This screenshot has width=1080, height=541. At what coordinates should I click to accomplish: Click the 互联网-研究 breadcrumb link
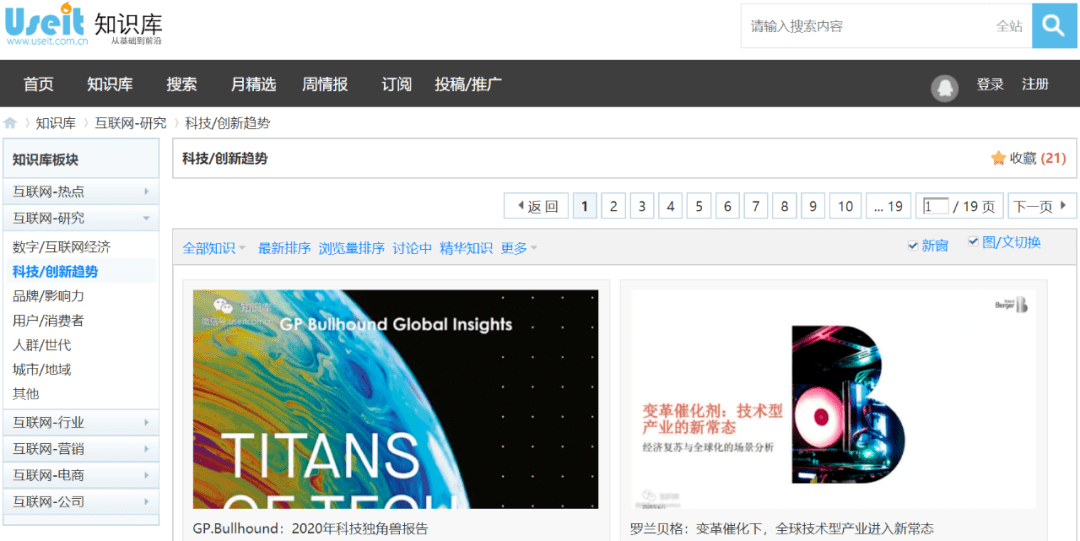click(x=130, y=123)
